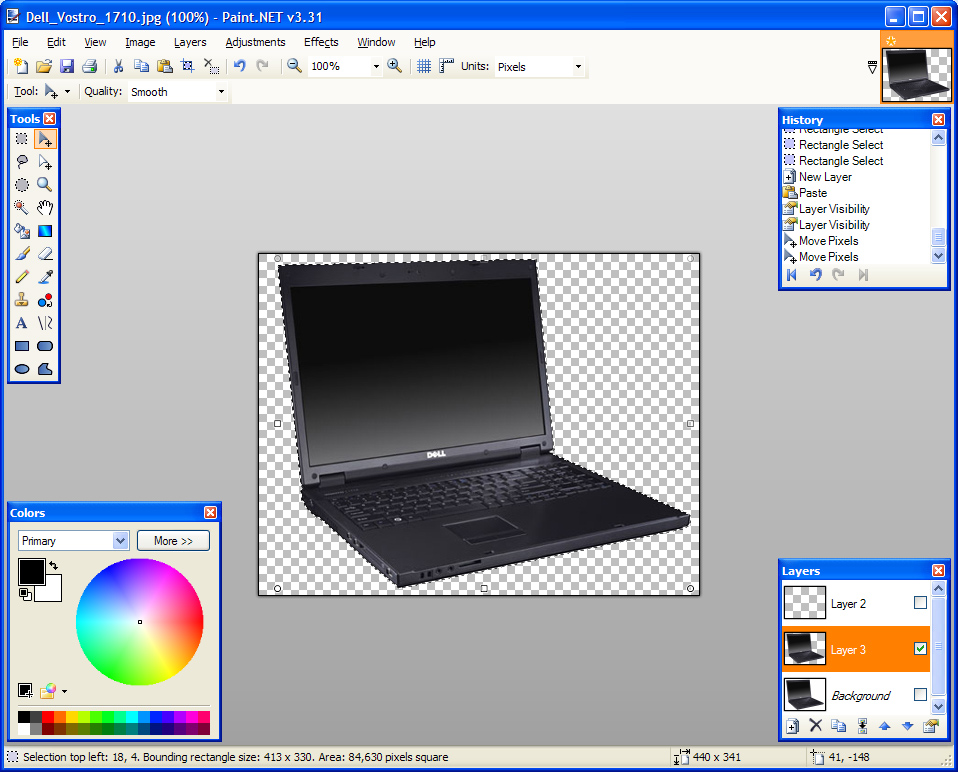This screenshot has height=772, width=958.
Task: Toggle Background layer visibility checkbox
Action: tap(920, 694)
